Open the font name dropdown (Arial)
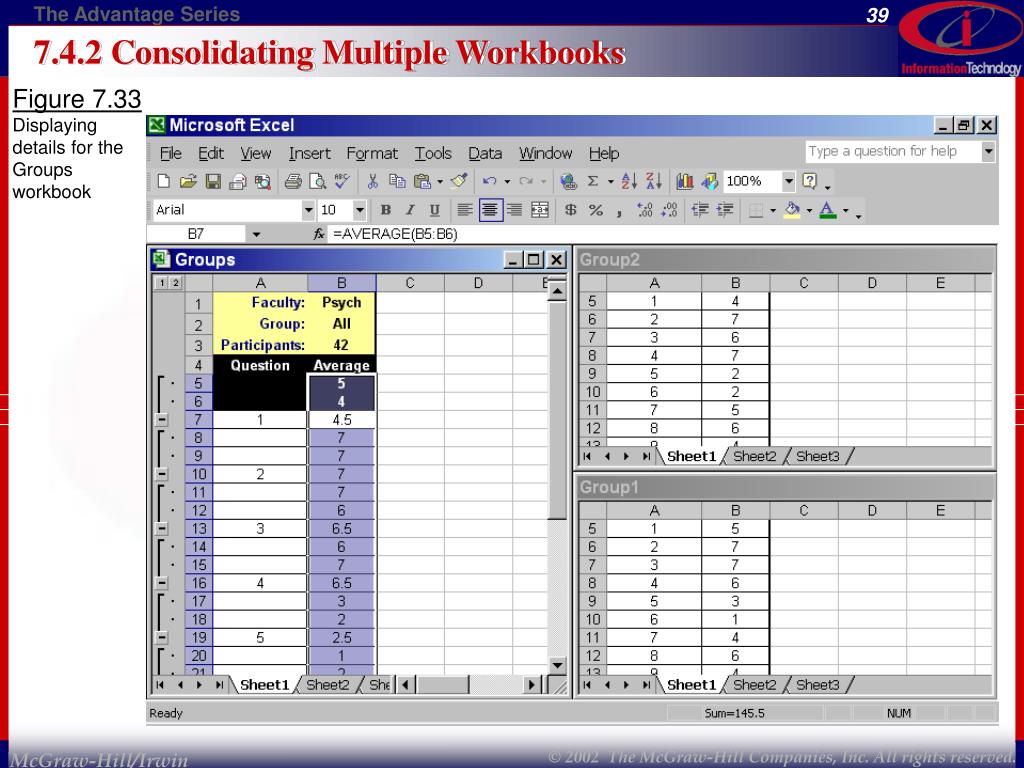This screenshot has height=768, width=1024. 308,210
